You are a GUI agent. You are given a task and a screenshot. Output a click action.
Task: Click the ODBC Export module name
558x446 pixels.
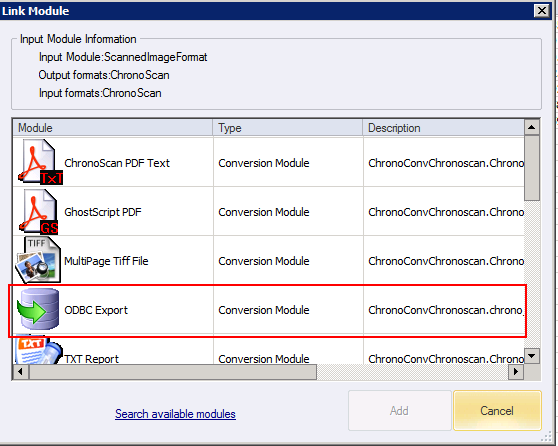(96, 310)
